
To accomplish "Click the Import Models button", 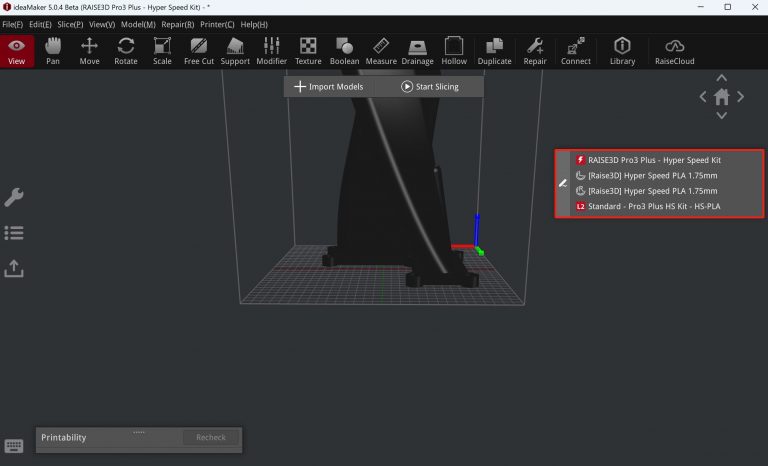I will pos(328,87).
